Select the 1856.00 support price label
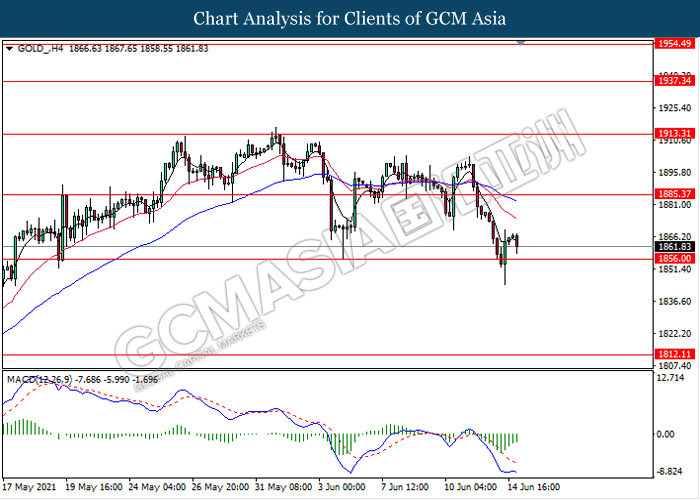Image resolution: width=700 pixels, height=500 pixels. coord(675,258)
